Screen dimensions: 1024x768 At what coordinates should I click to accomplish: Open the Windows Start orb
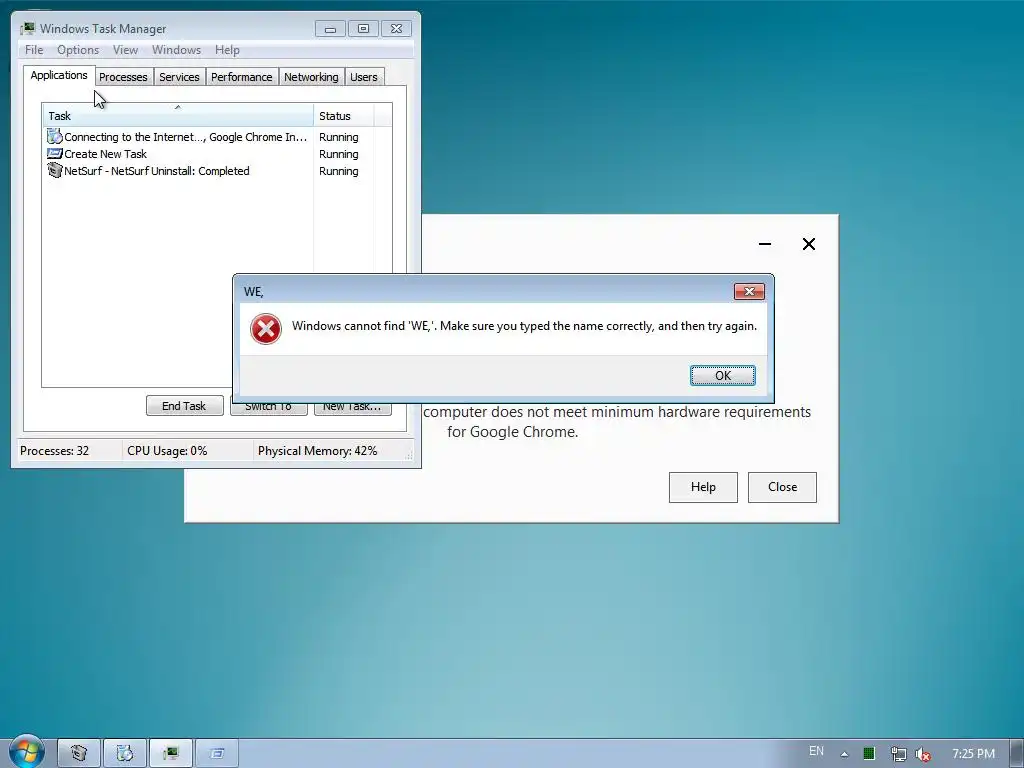pos(27,752)
